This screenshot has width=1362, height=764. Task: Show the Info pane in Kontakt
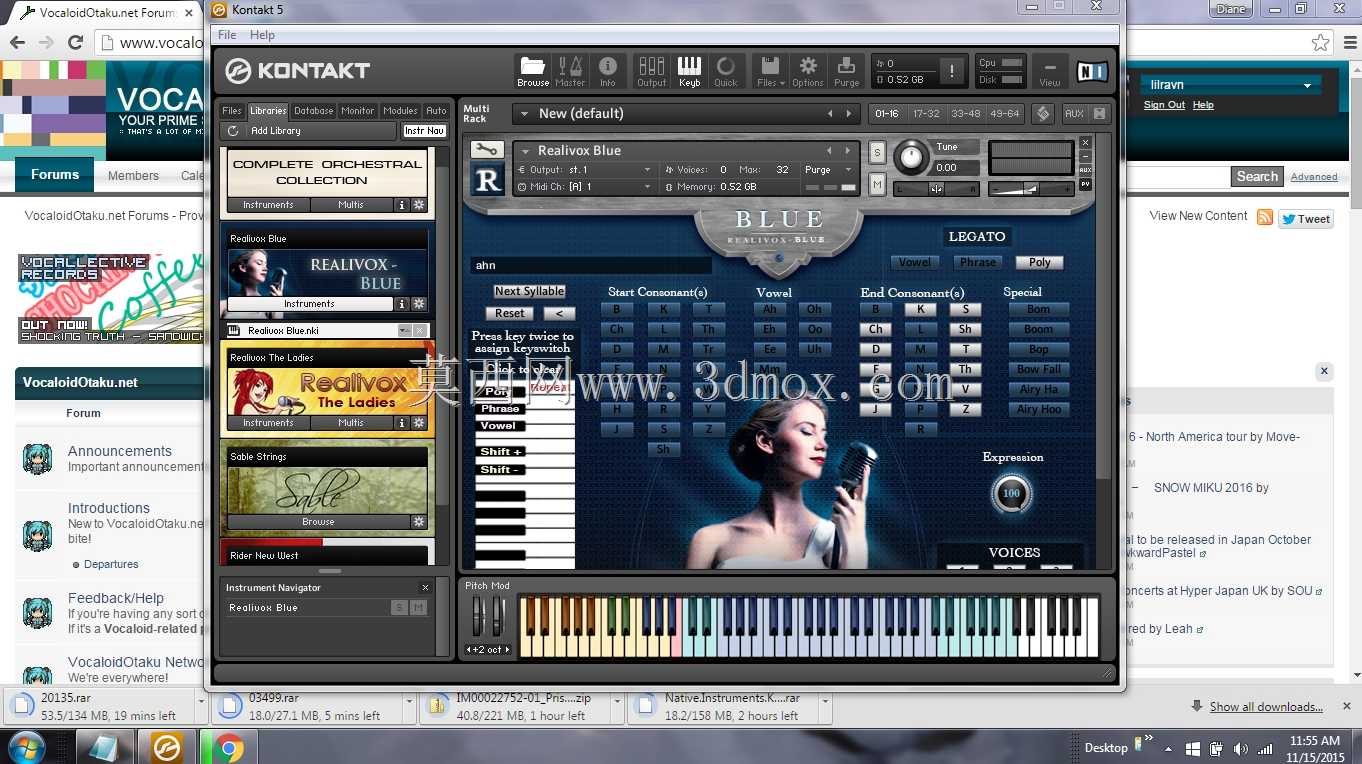tap(608, 71)
